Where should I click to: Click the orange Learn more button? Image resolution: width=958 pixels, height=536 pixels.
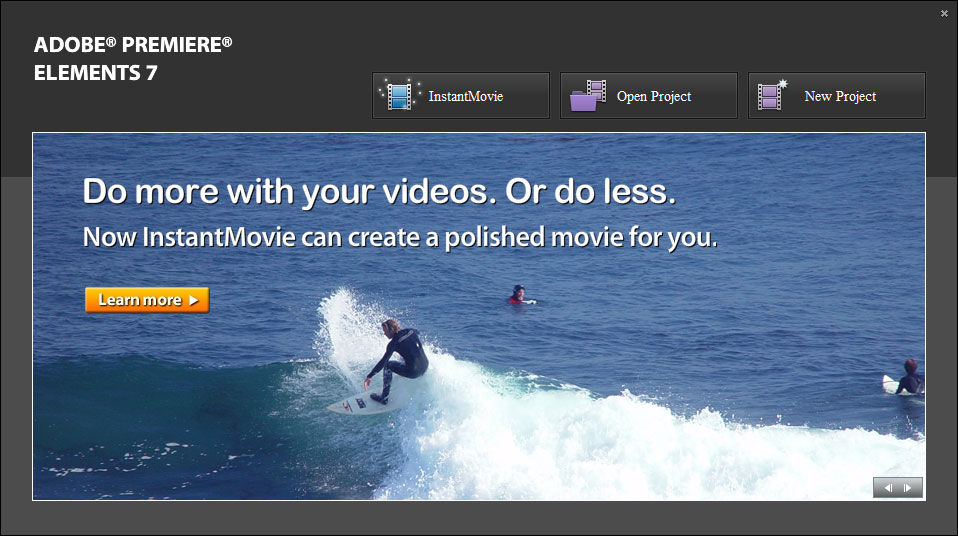pos(147,300)
